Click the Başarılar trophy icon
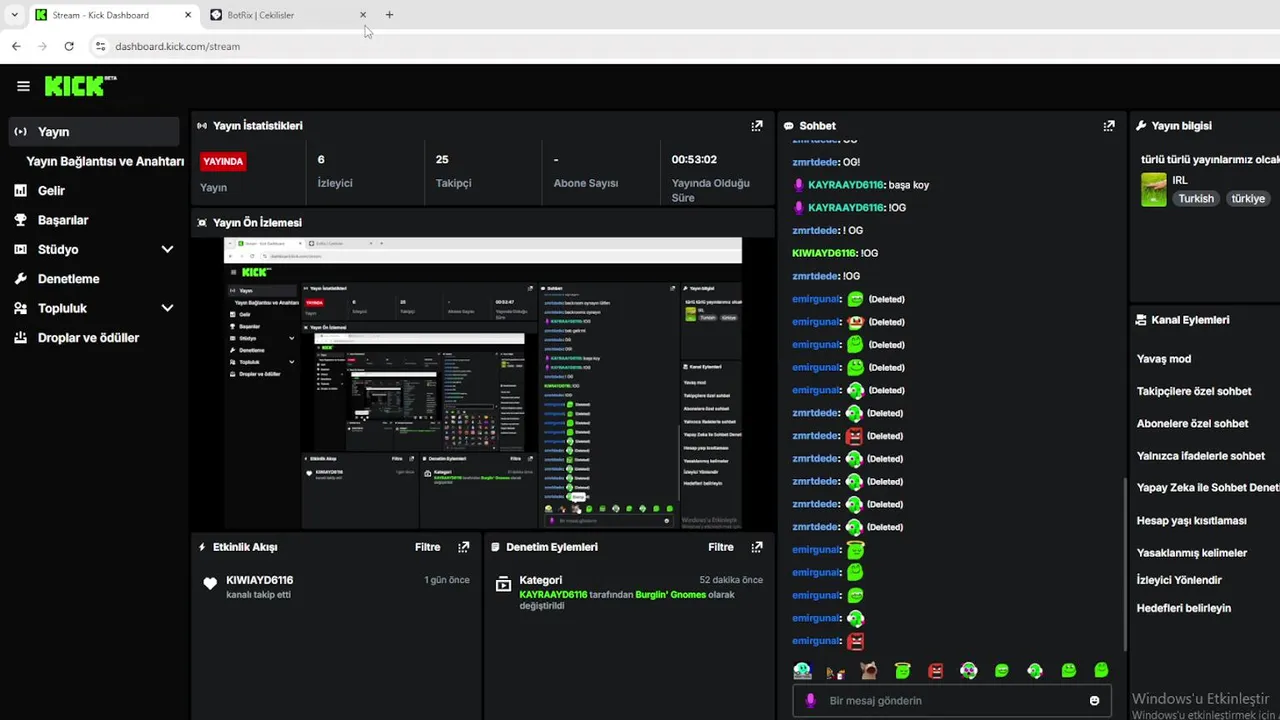1280x720 pixels. (x=20, y=220)
